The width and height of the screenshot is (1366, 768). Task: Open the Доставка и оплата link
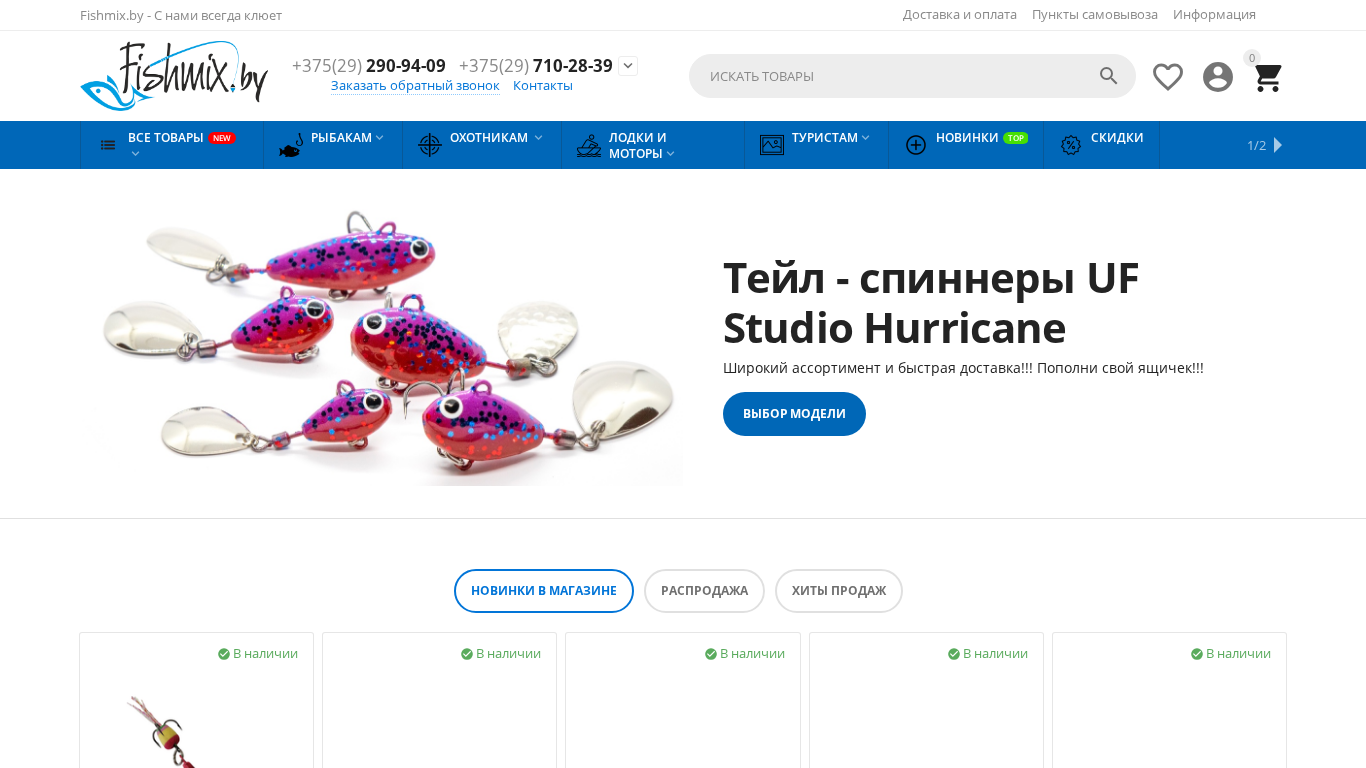coord(960,15)
